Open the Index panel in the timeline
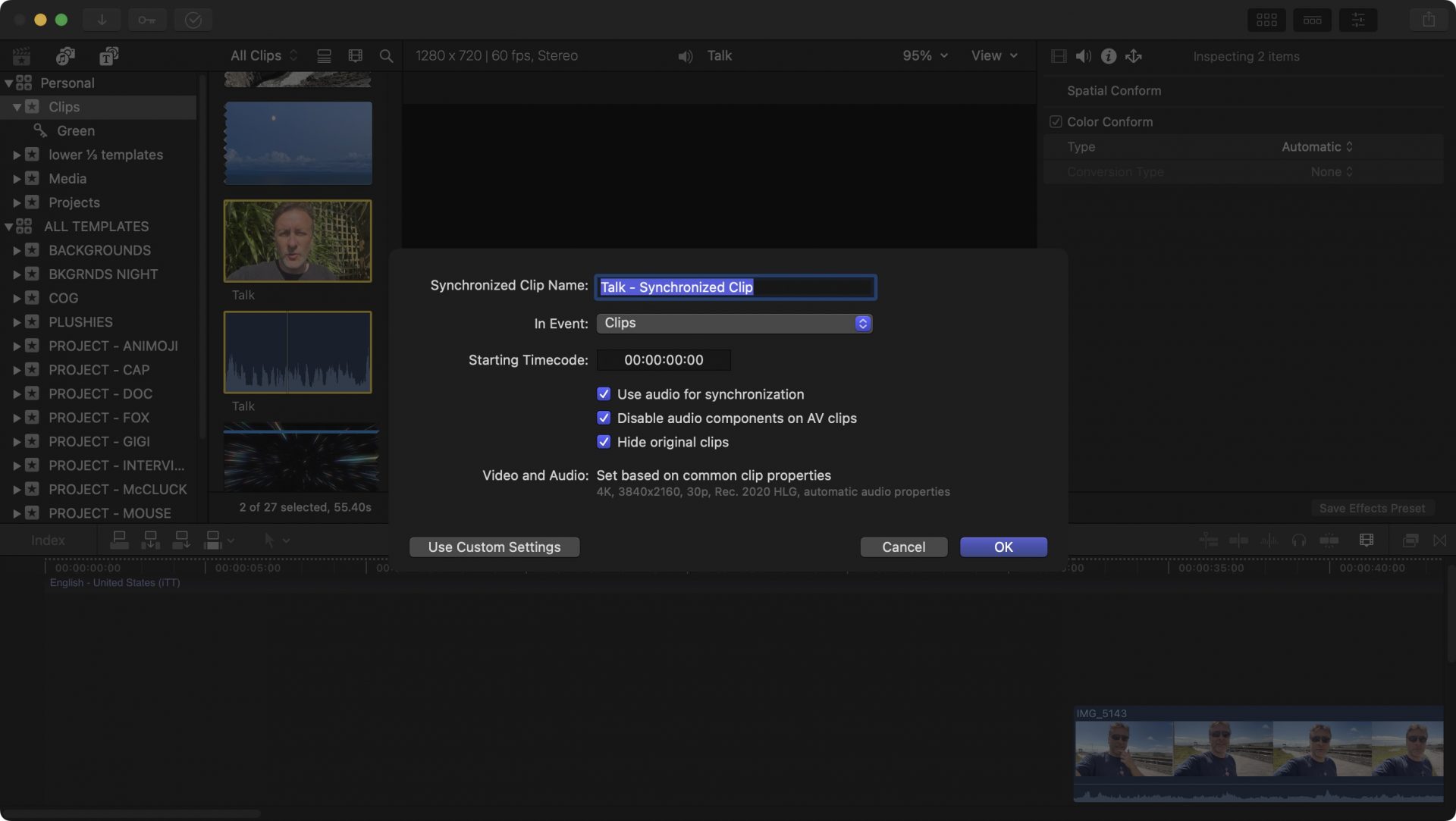The height and width of the screenshot is (821, 1456). point(49,540)
